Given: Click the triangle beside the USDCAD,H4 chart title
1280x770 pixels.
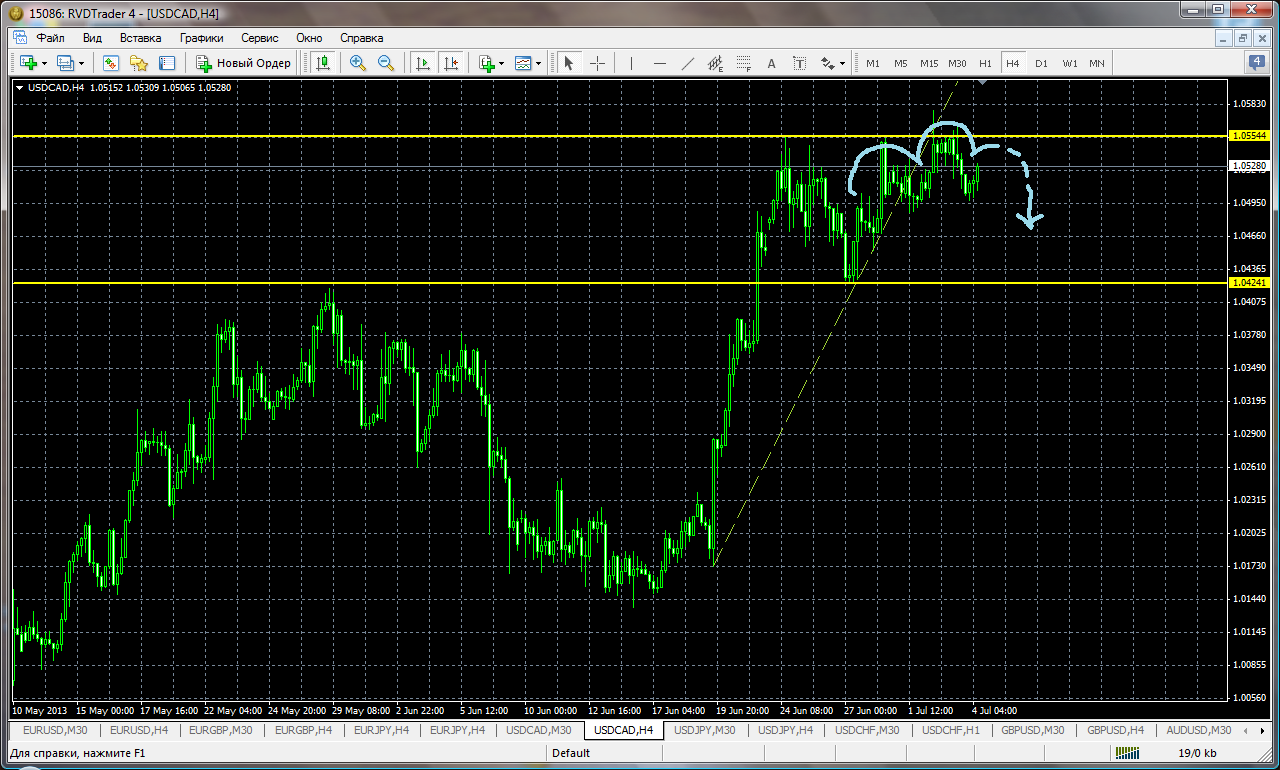Looking at the screenshot, I should [x=19, y=87].
